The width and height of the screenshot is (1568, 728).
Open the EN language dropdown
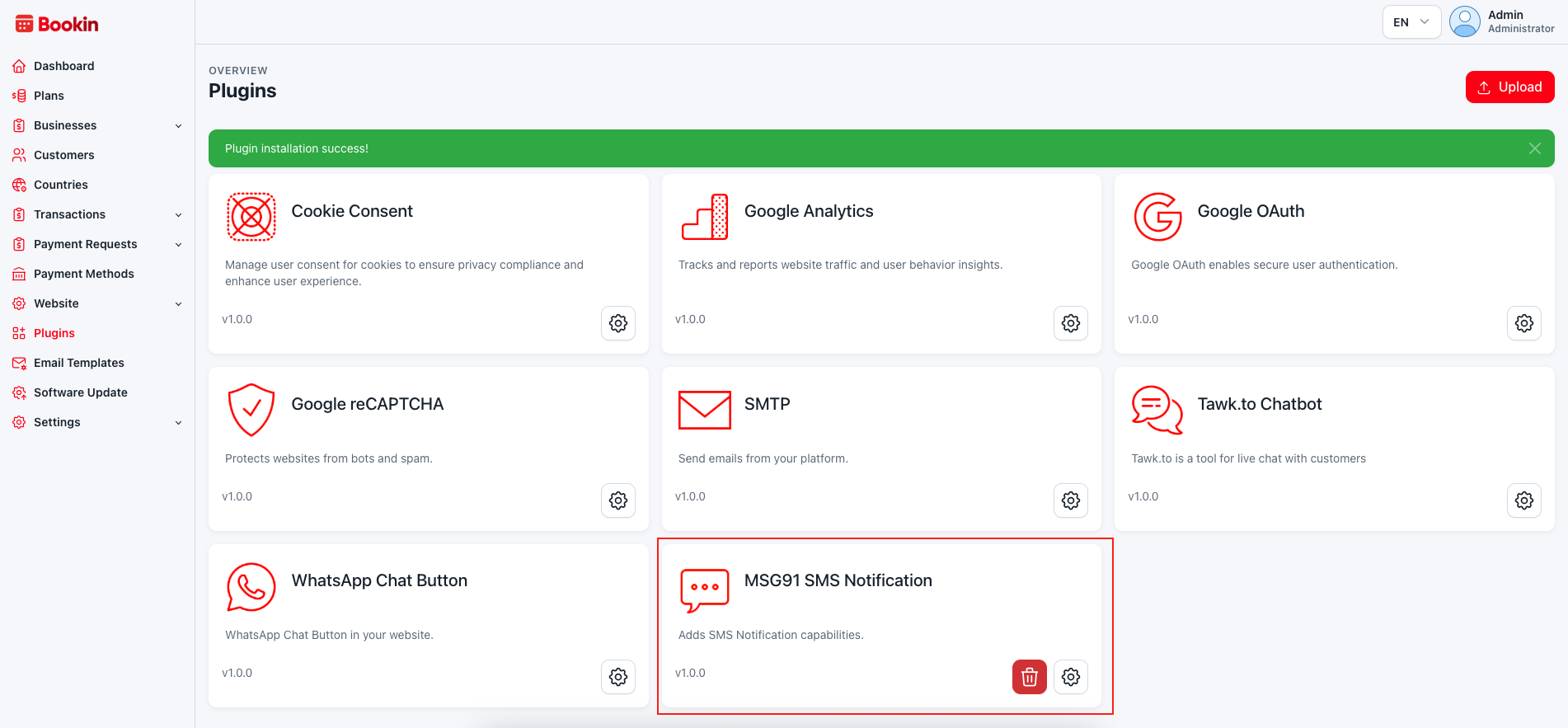pyautogui.click(x=1411, y=22)
